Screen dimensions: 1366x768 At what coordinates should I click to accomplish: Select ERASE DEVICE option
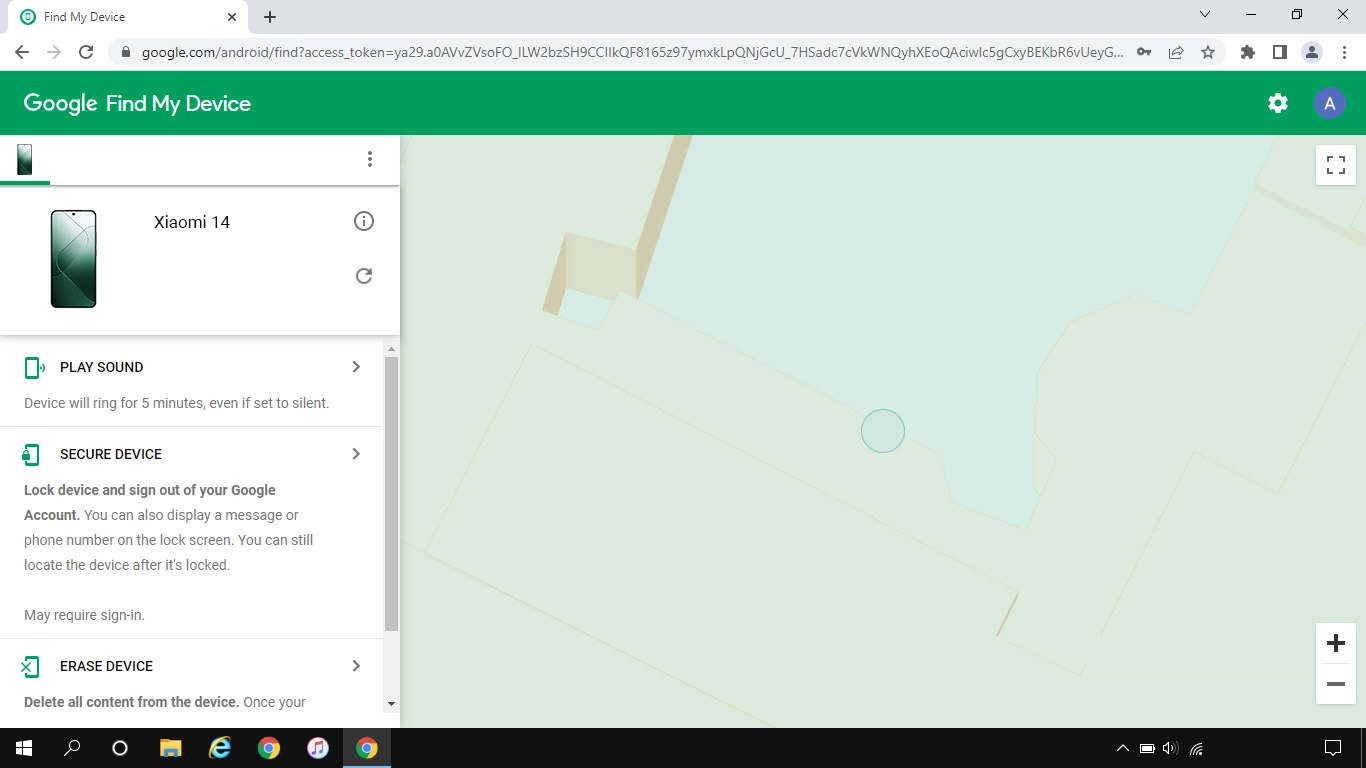click(x=106, y=666)
